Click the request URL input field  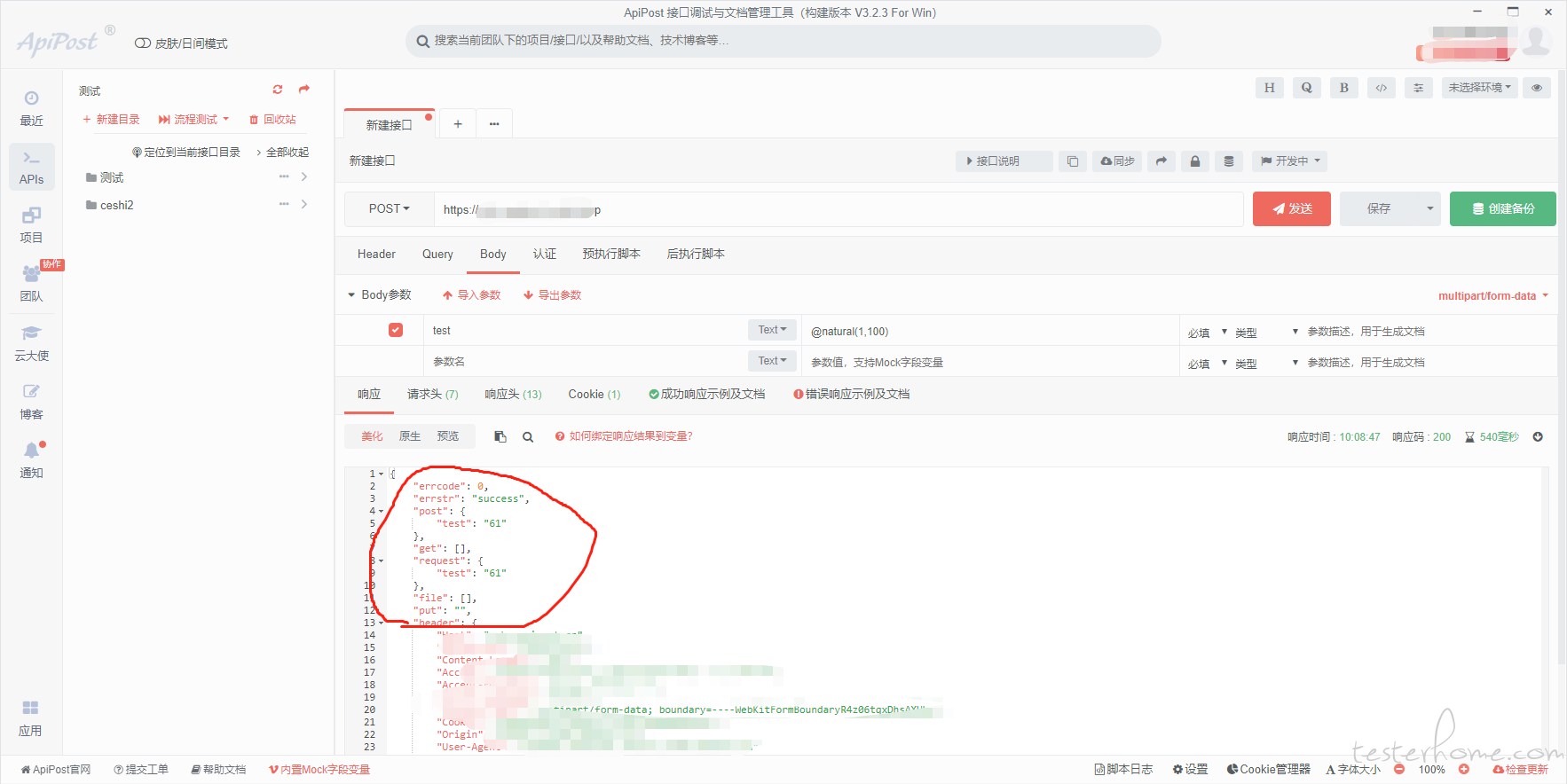[x=839, y=209]
